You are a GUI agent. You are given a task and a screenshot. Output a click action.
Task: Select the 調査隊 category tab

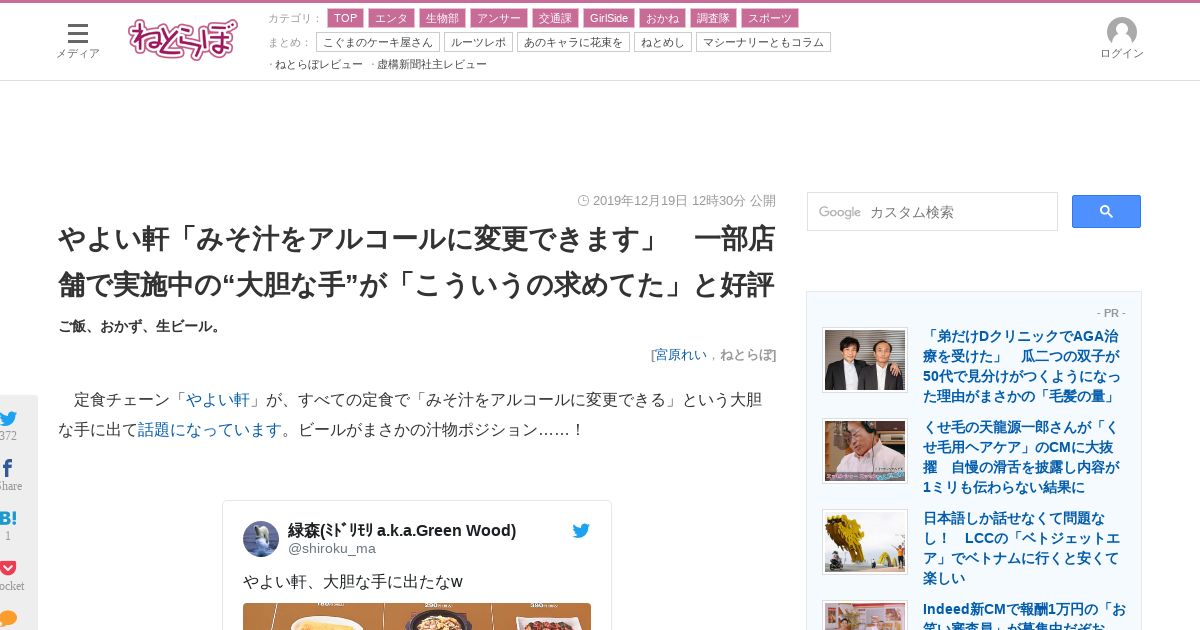(x=713, y=18)
